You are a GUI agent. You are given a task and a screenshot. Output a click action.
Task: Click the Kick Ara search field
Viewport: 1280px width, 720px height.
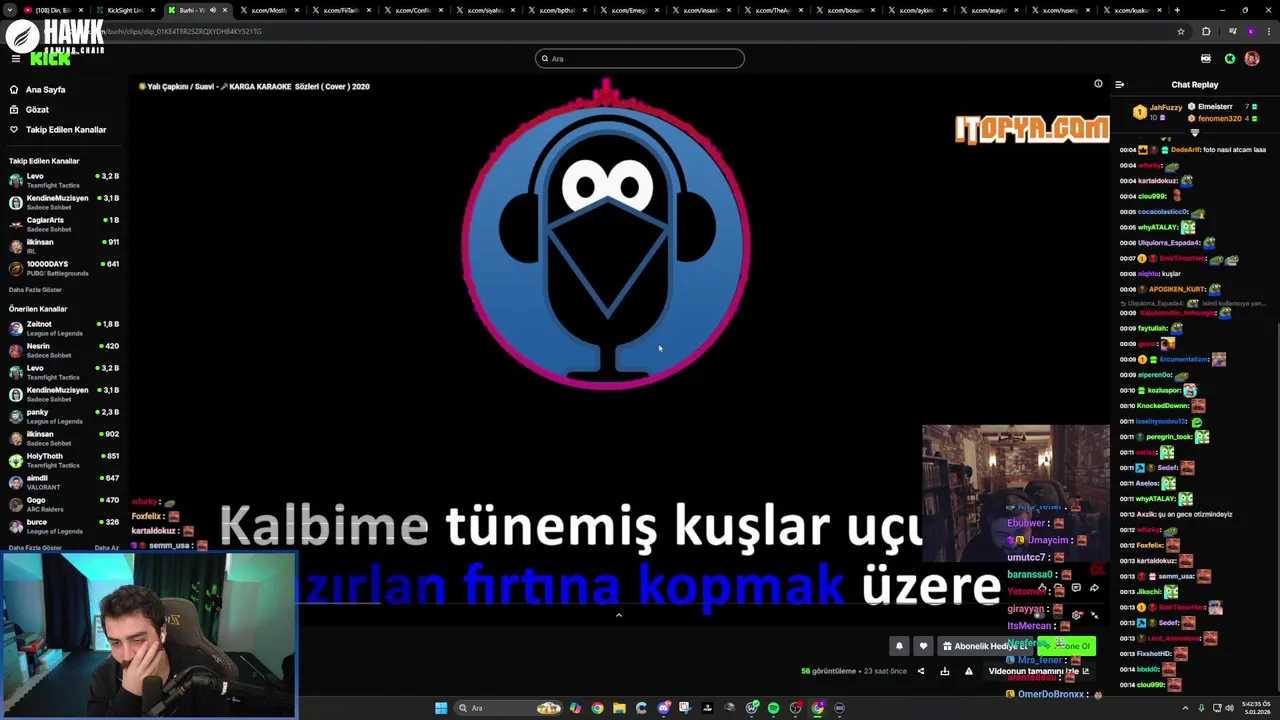click(x=640, y=59)
